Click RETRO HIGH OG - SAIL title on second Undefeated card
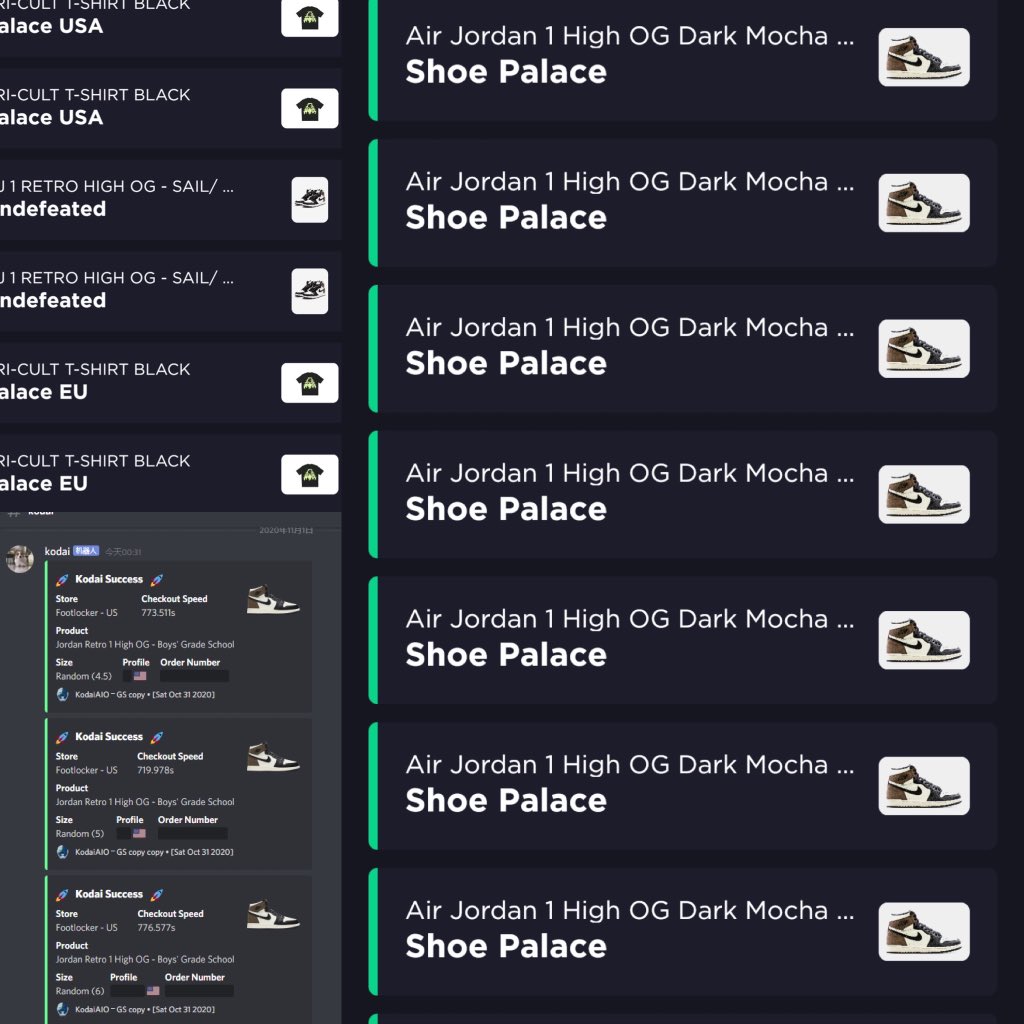This screenshot has width=1024, height=1024. pos(117,278)
